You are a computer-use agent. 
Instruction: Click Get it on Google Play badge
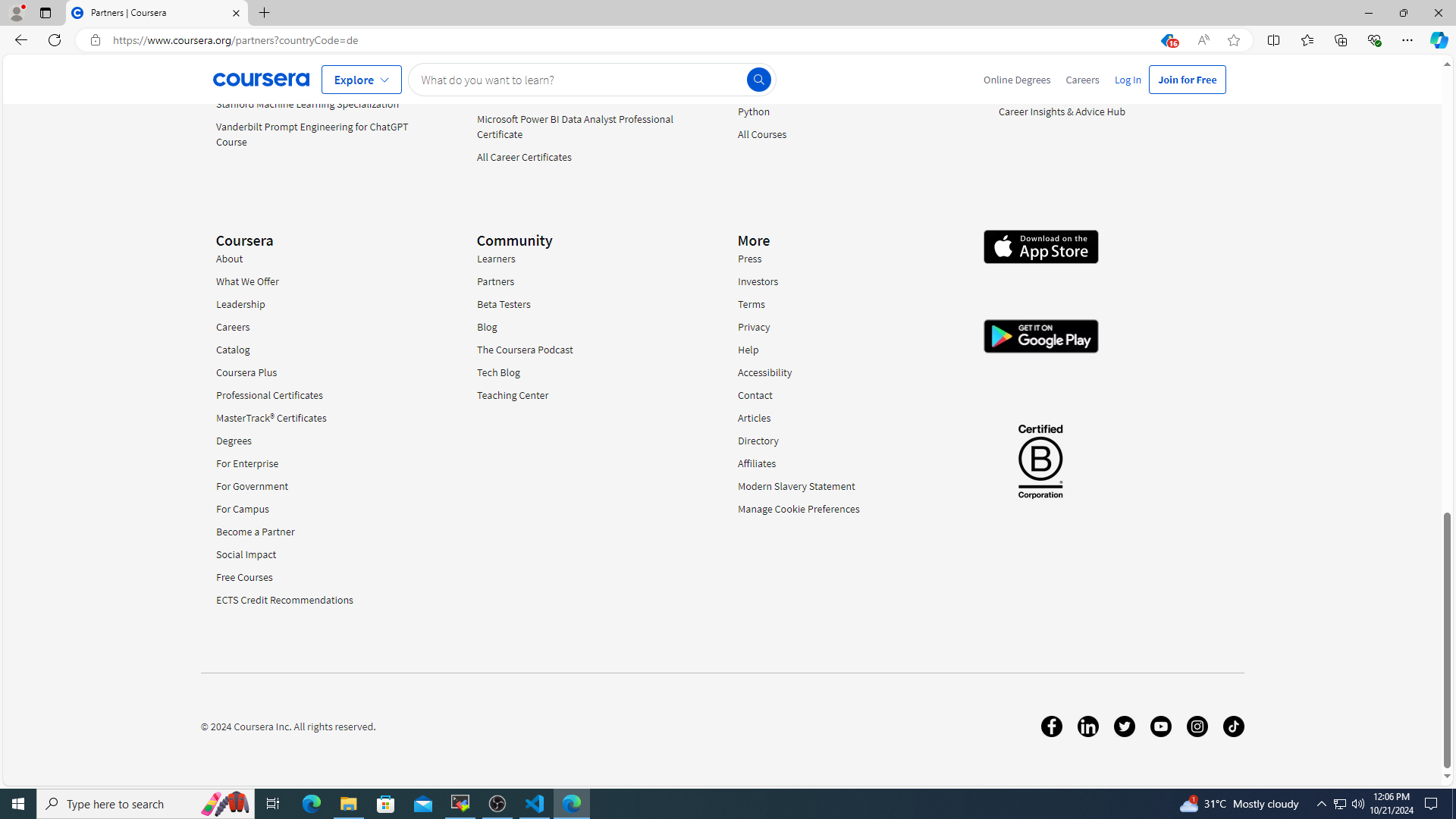[1040, 336]
